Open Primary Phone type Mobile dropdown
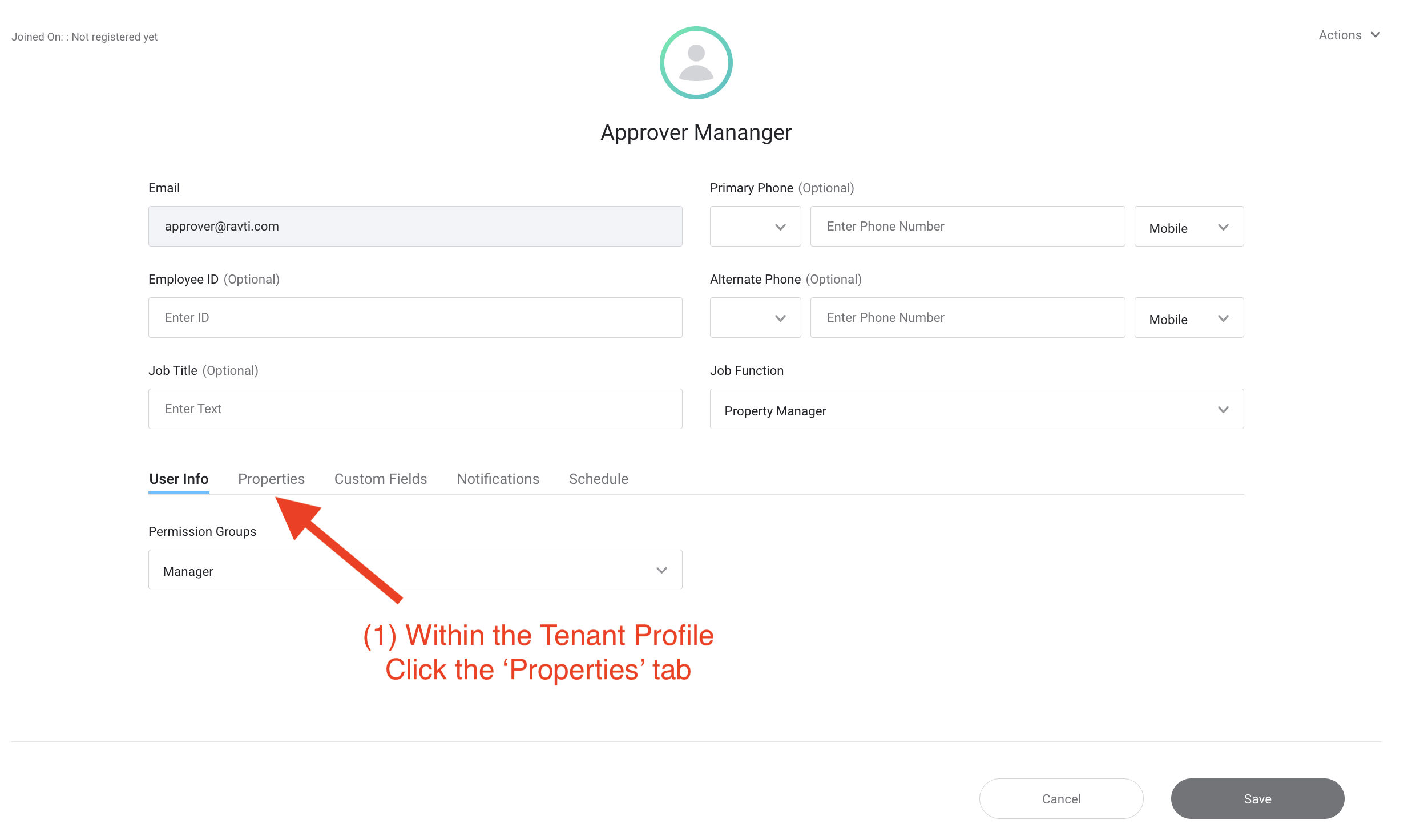The height and width of the screenshot is (840, 1404). [1189, 227]
